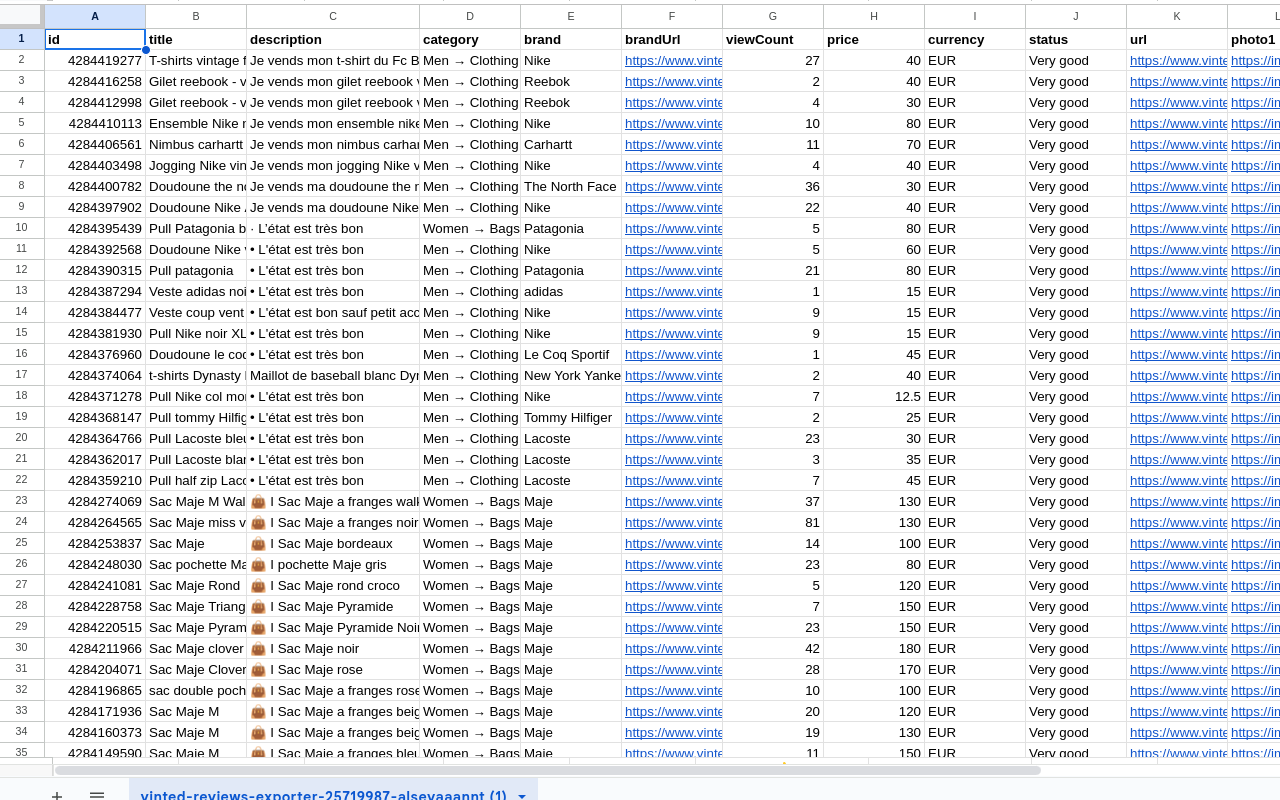The height and width of the screenshot is (800, 1280).
Task: Select row 1 by its row number
Action: point(22,39)
